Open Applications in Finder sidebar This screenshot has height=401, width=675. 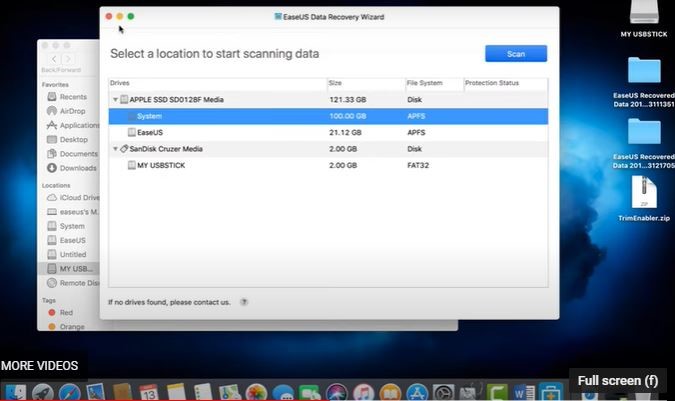[73, 125]
